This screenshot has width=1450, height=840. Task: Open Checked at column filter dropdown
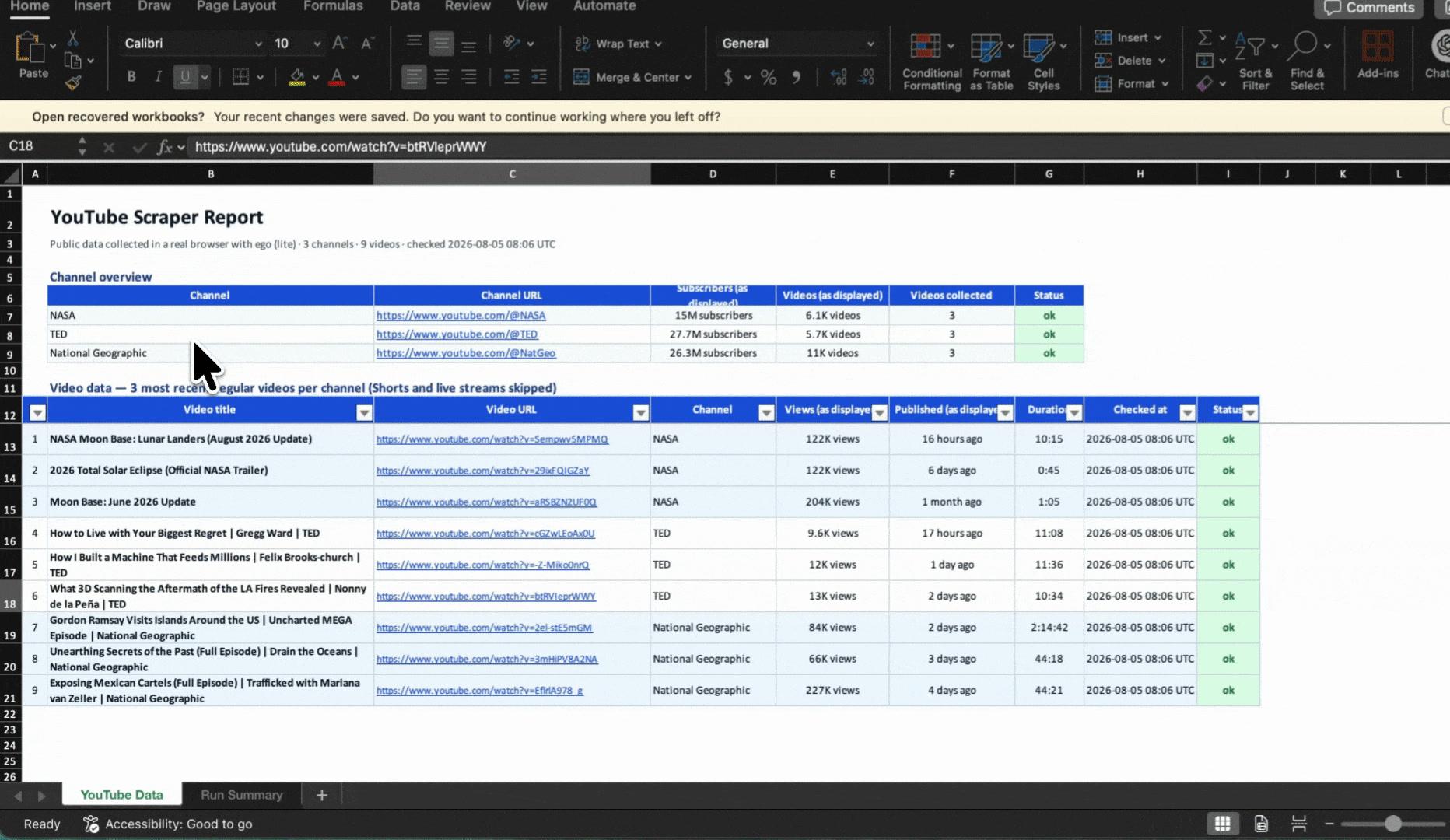(x=1187, y=413)
